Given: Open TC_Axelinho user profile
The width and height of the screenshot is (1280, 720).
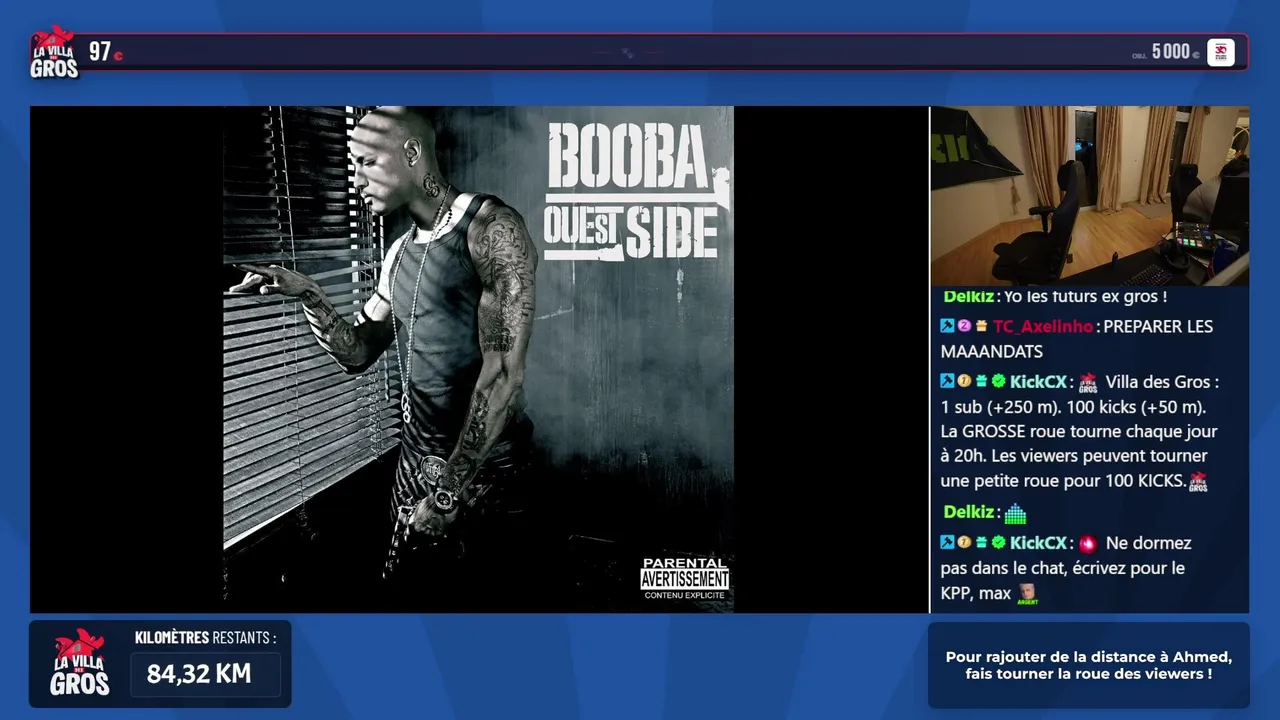Looking at the screenshot, I should tap(1043, 327).
